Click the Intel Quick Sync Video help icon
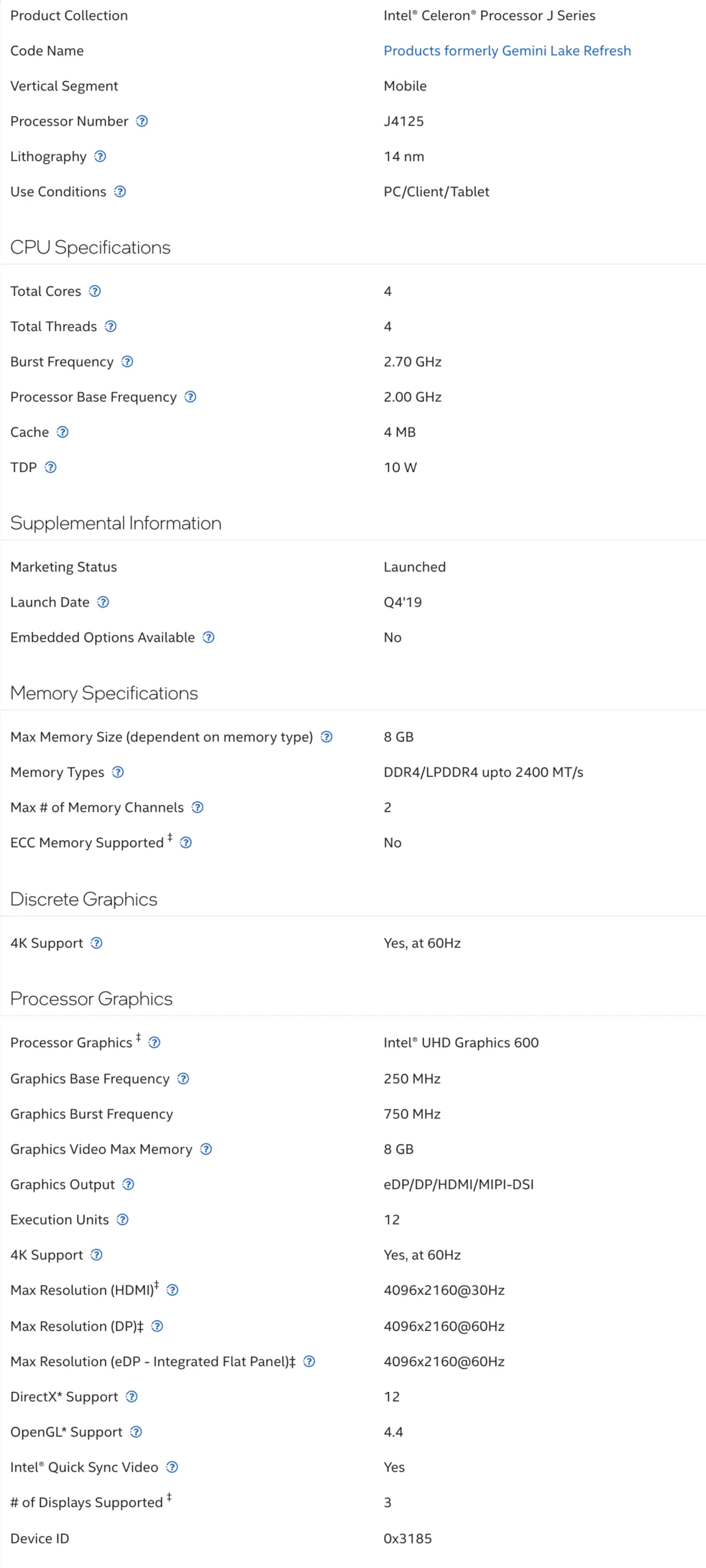This screenshot has width=706, height=1568. pyautogui.click(x=172, y=1467)
